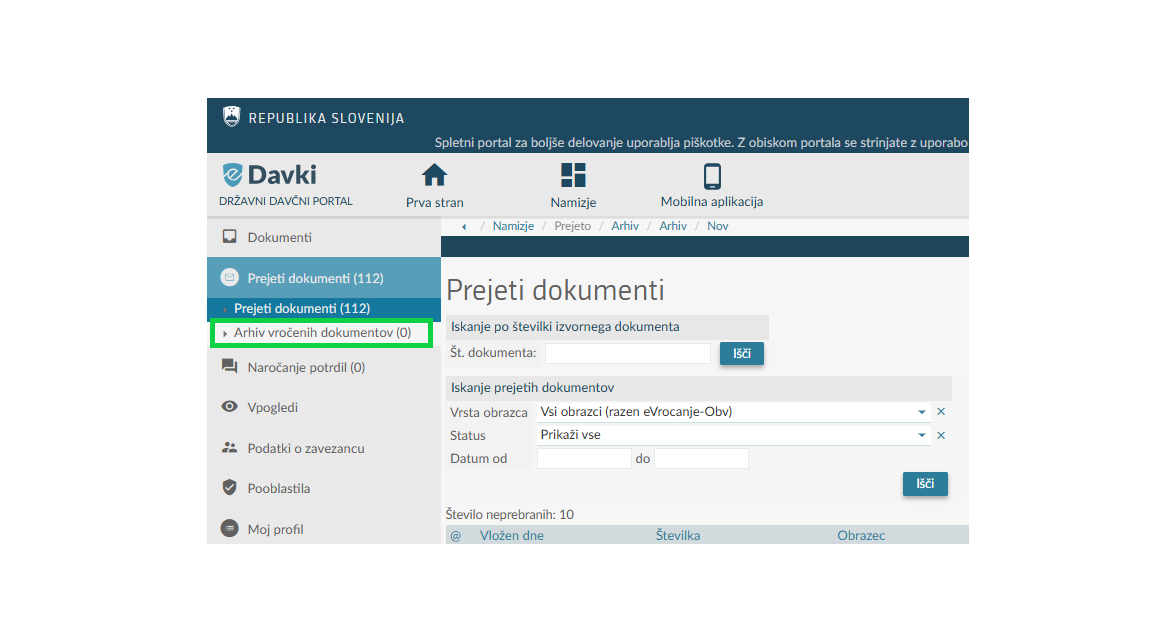Click the Število neprebranih: 10 text
The image size is (1176, 642).
509,514
